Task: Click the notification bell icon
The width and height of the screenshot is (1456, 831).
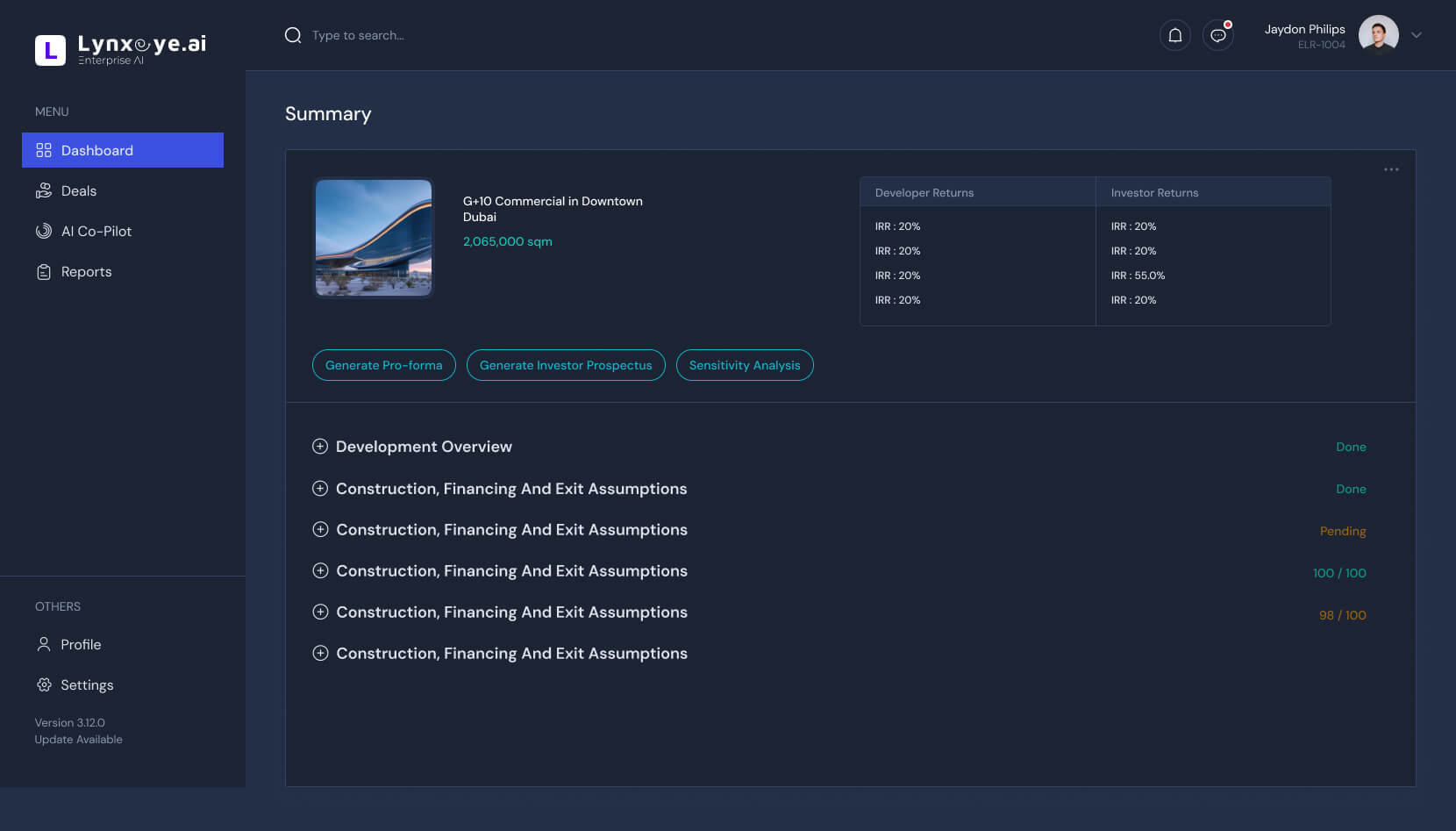Action: click(x=1174, y=35)
